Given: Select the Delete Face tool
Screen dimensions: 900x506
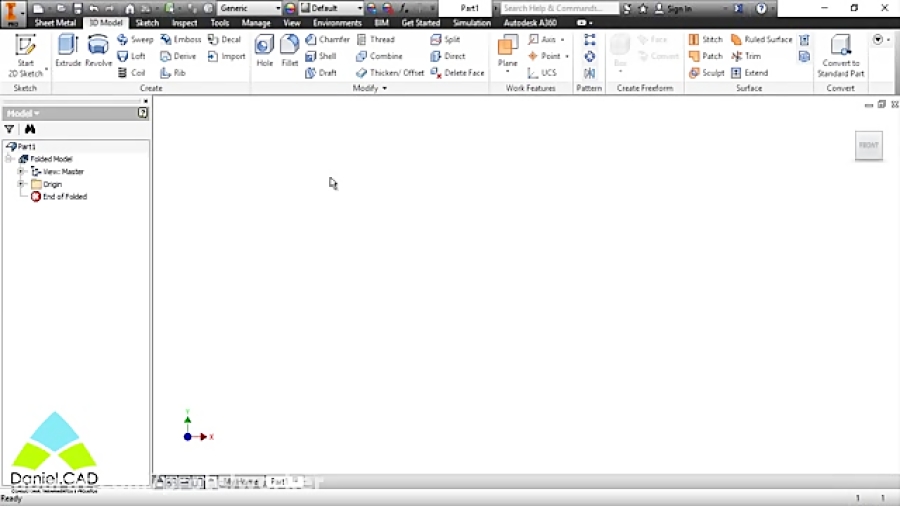Looking at the screenshot, I should (457, 72).
